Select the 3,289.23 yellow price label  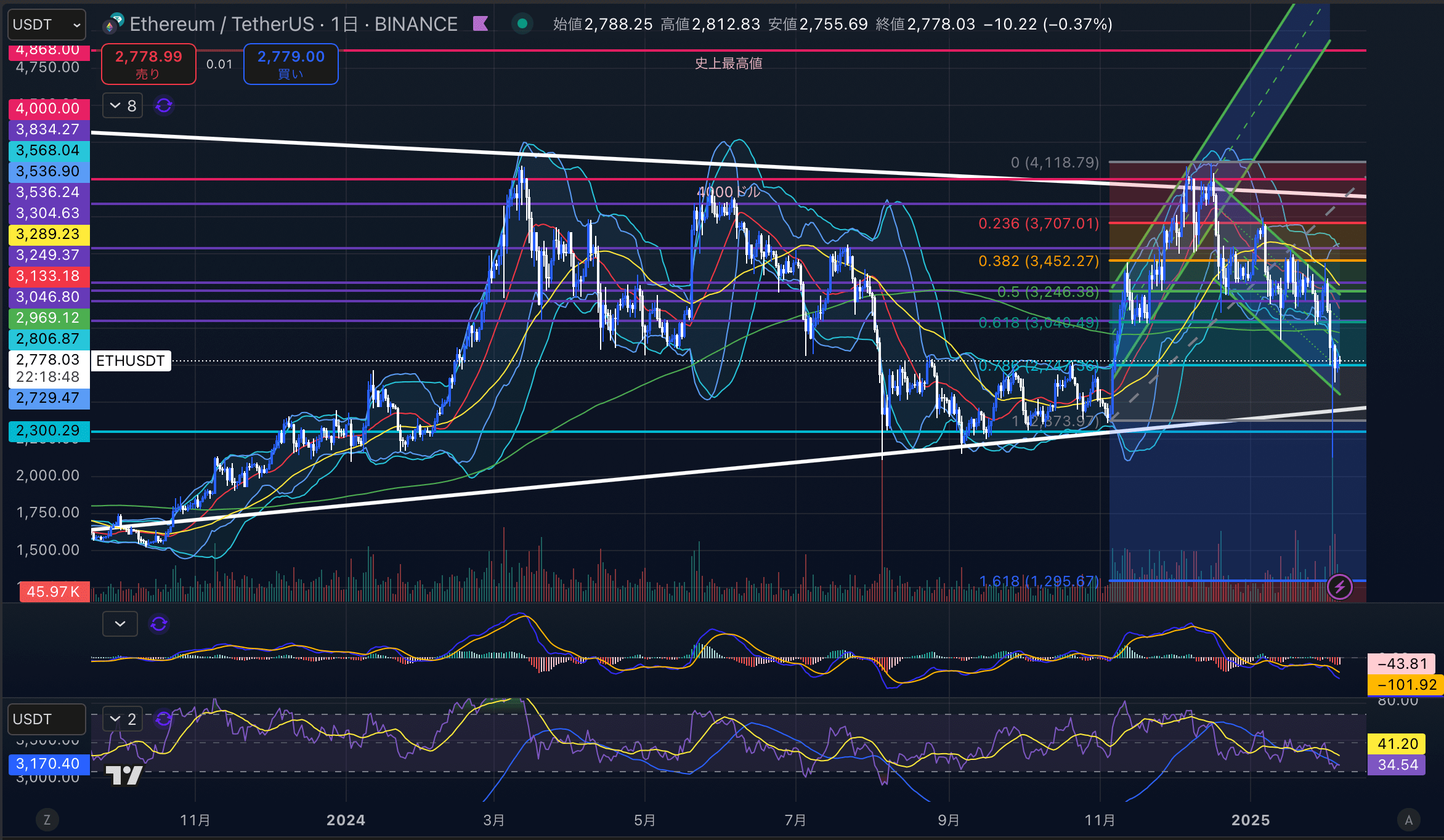click(48, 234)
